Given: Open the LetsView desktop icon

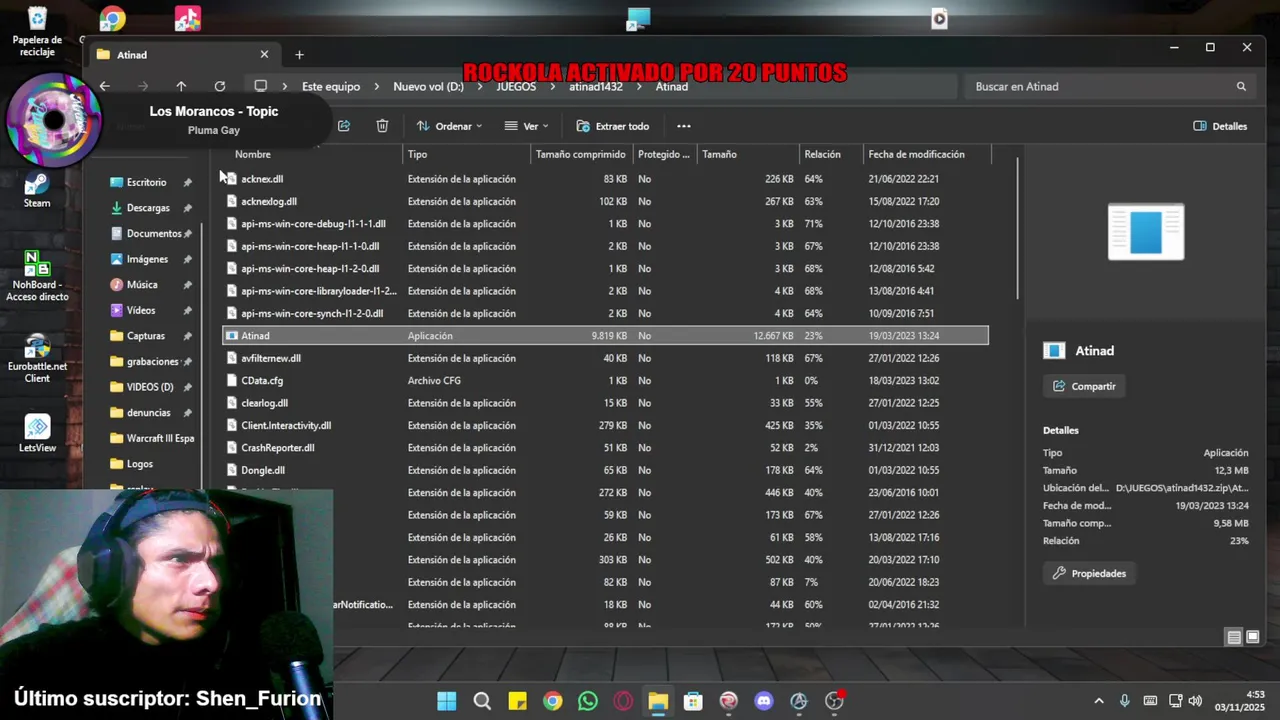Looking at the screenshot, I should coord(37,434).
